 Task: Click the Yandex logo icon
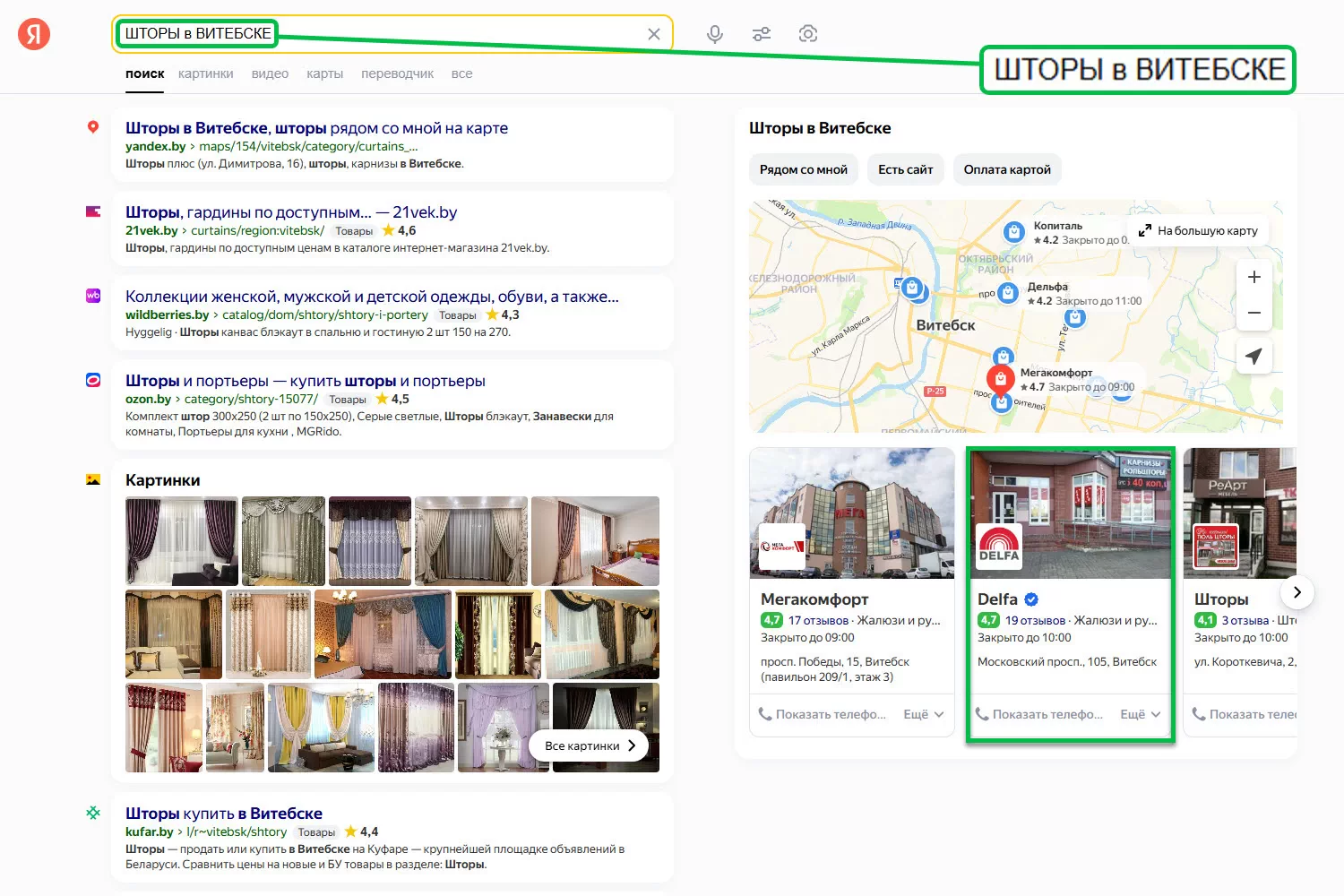pos(34,34)
